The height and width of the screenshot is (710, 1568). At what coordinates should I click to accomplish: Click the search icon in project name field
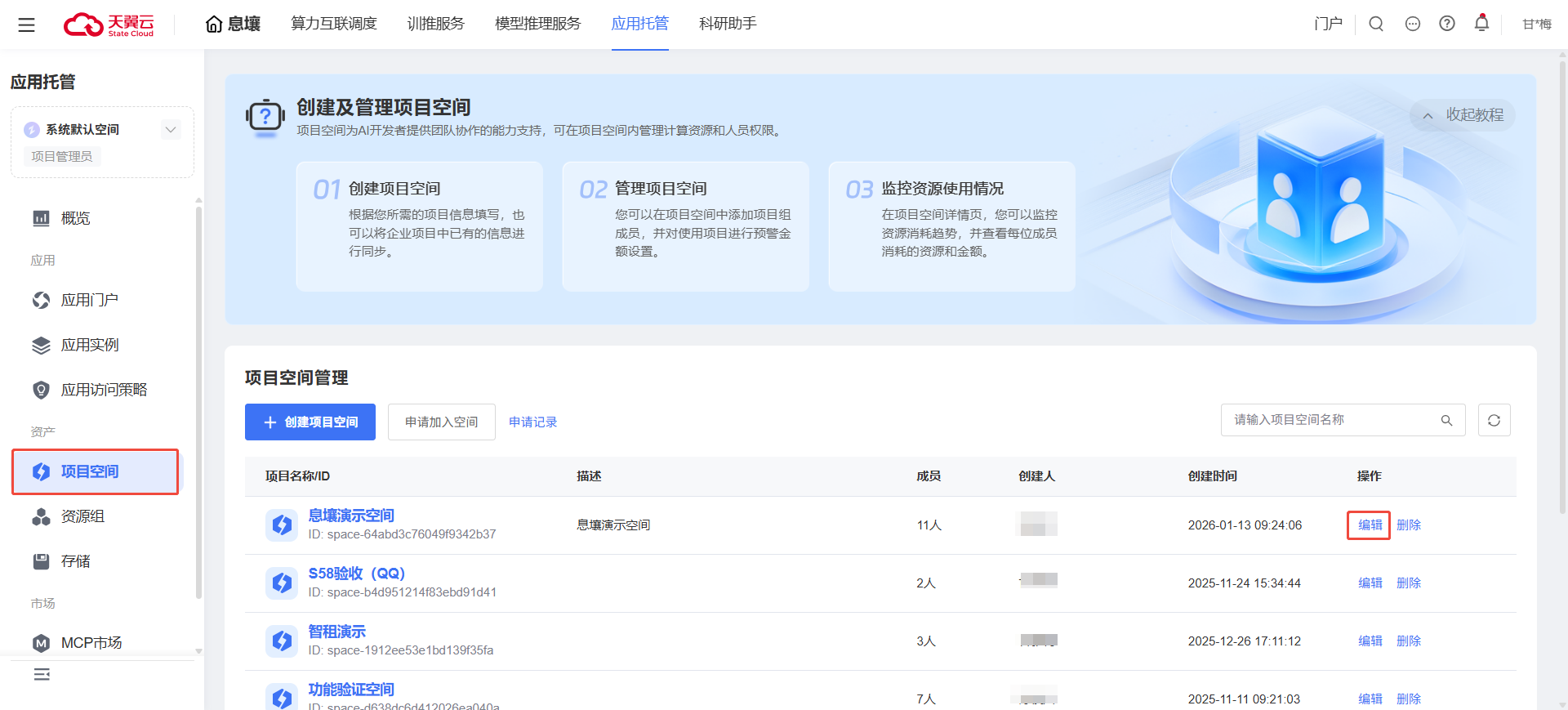click(1446, 420)
